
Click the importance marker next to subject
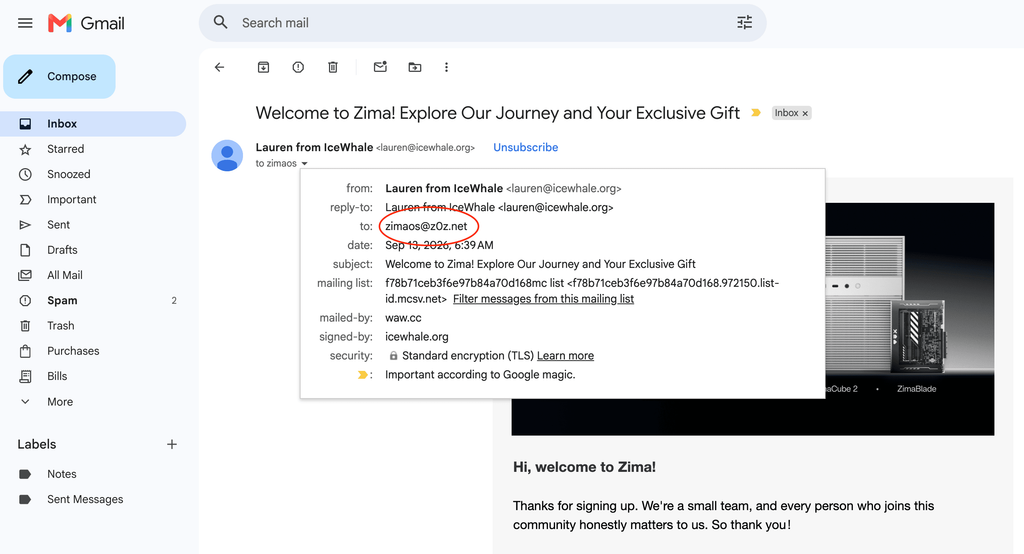tap(756, 113)
